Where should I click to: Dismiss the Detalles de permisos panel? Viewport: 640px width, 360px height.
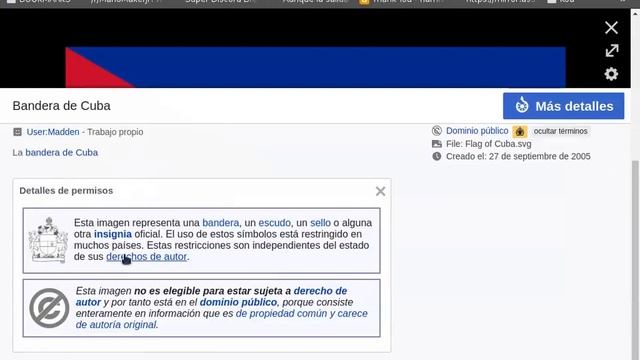point(380,191)
